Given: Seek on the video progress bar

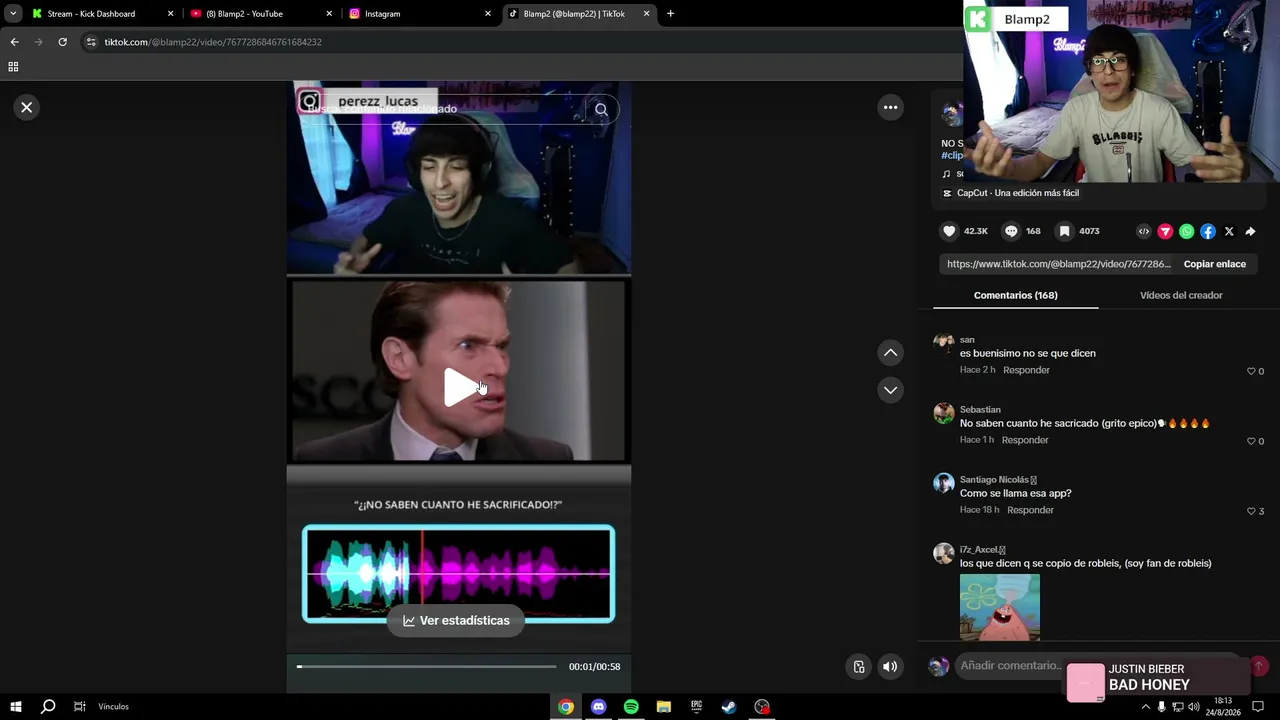Looking at the screenshot, I should click(426, 666).
